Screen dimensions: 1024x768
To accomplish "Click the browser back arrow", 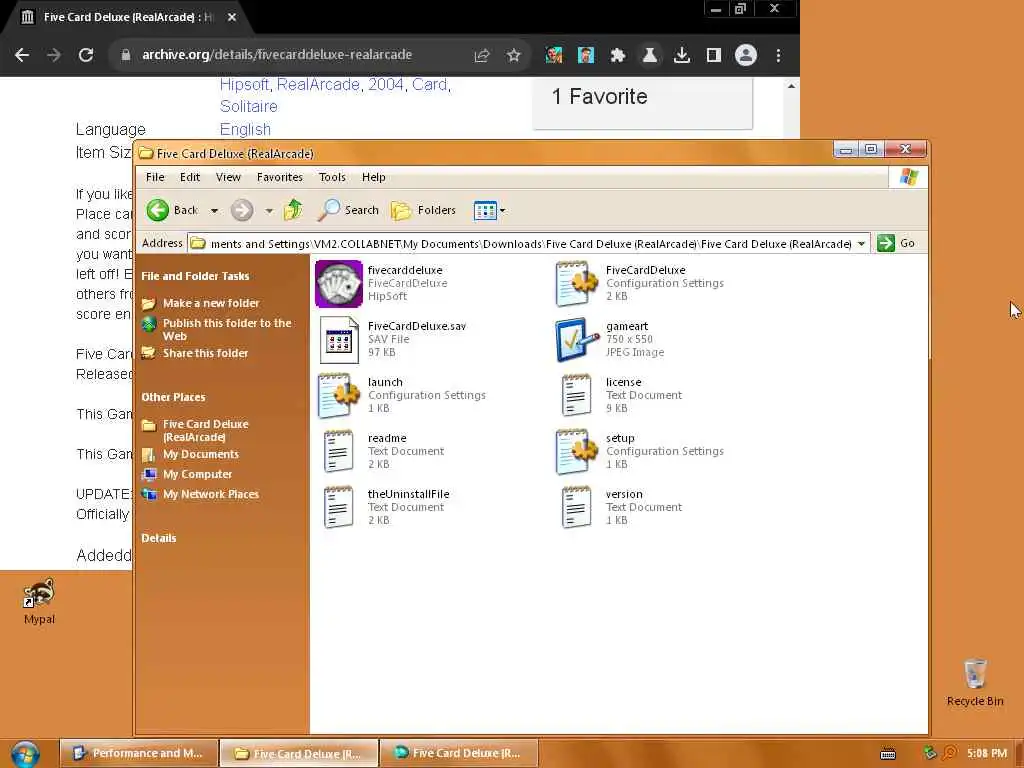I will click(22, 55).
